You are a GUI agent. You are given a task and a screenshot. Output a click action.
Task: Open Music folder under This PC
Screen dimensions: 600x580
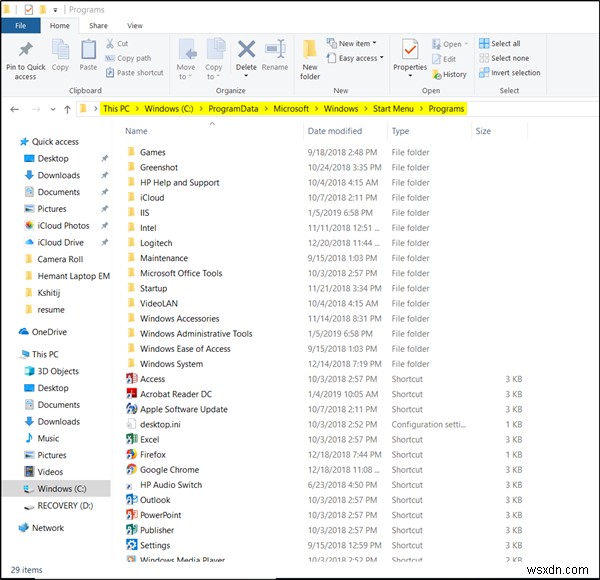[x=42, y=438]
